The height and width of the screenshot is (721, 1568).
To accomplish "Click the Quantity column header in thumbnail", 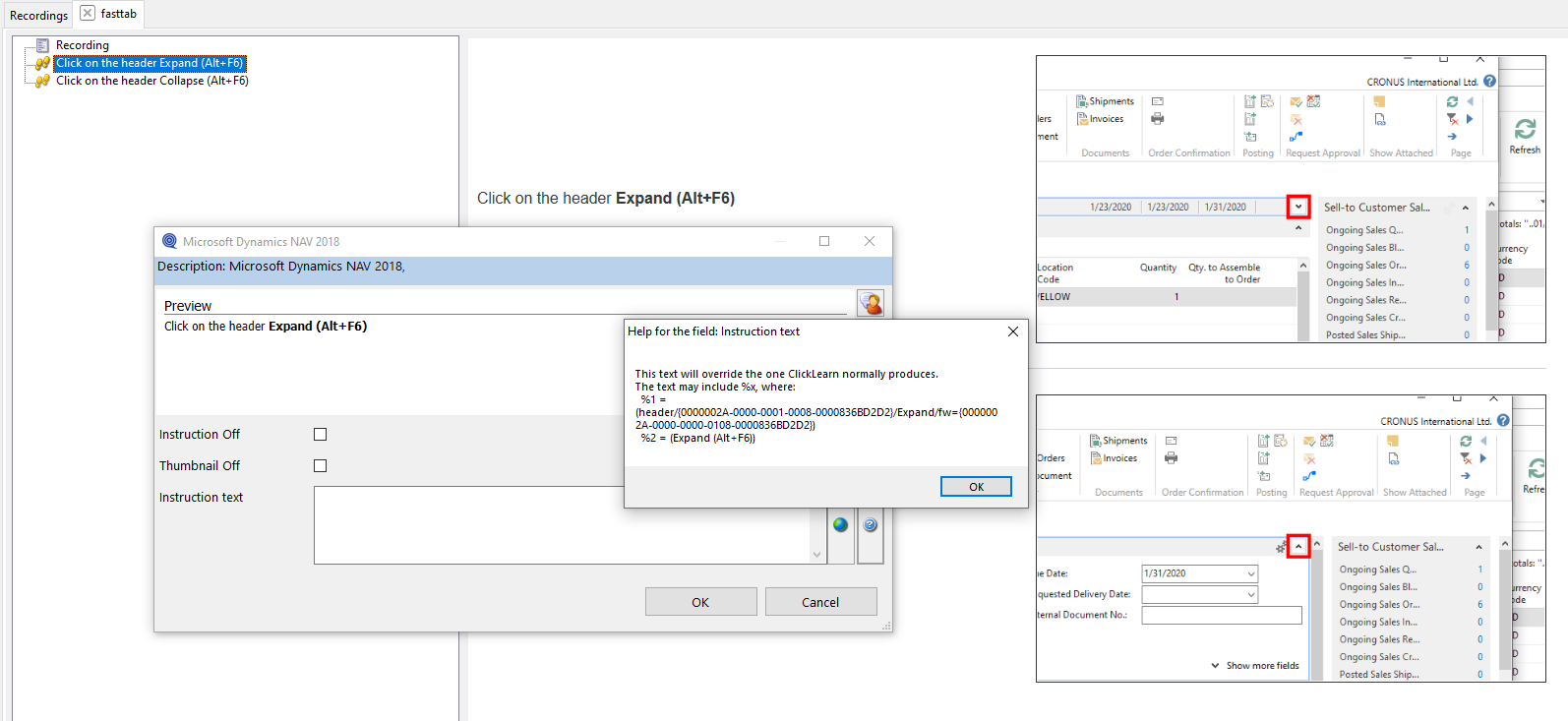I will point(1158,268).
